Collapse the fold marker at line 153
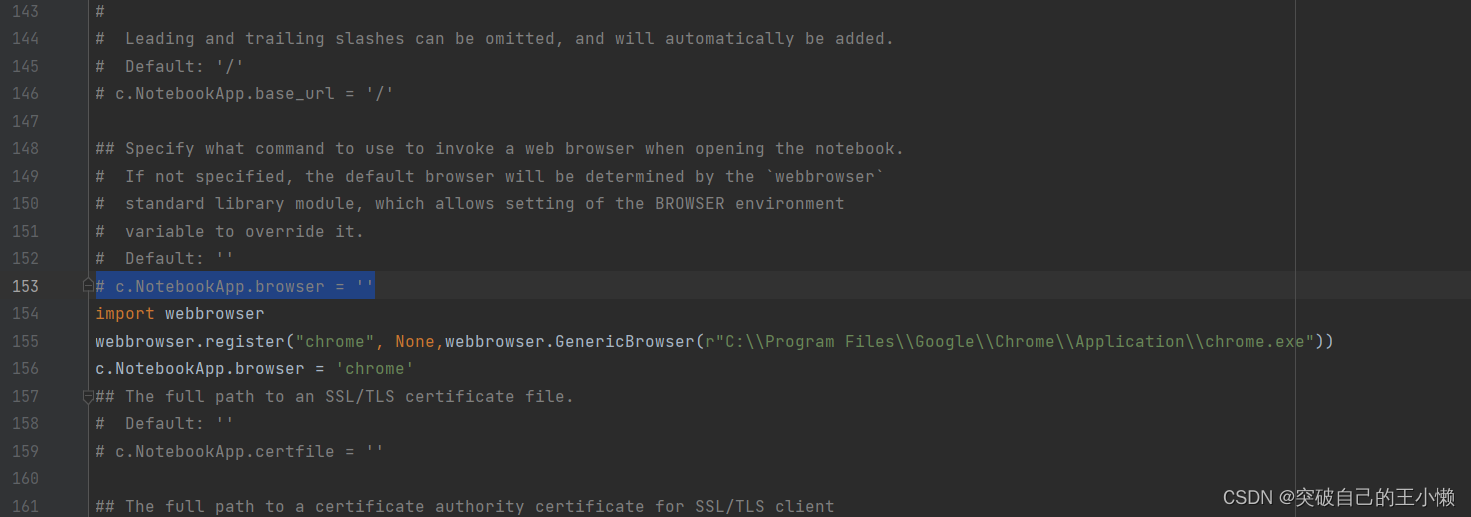The width and height of the screenshot is (1471, 517). 88,286
